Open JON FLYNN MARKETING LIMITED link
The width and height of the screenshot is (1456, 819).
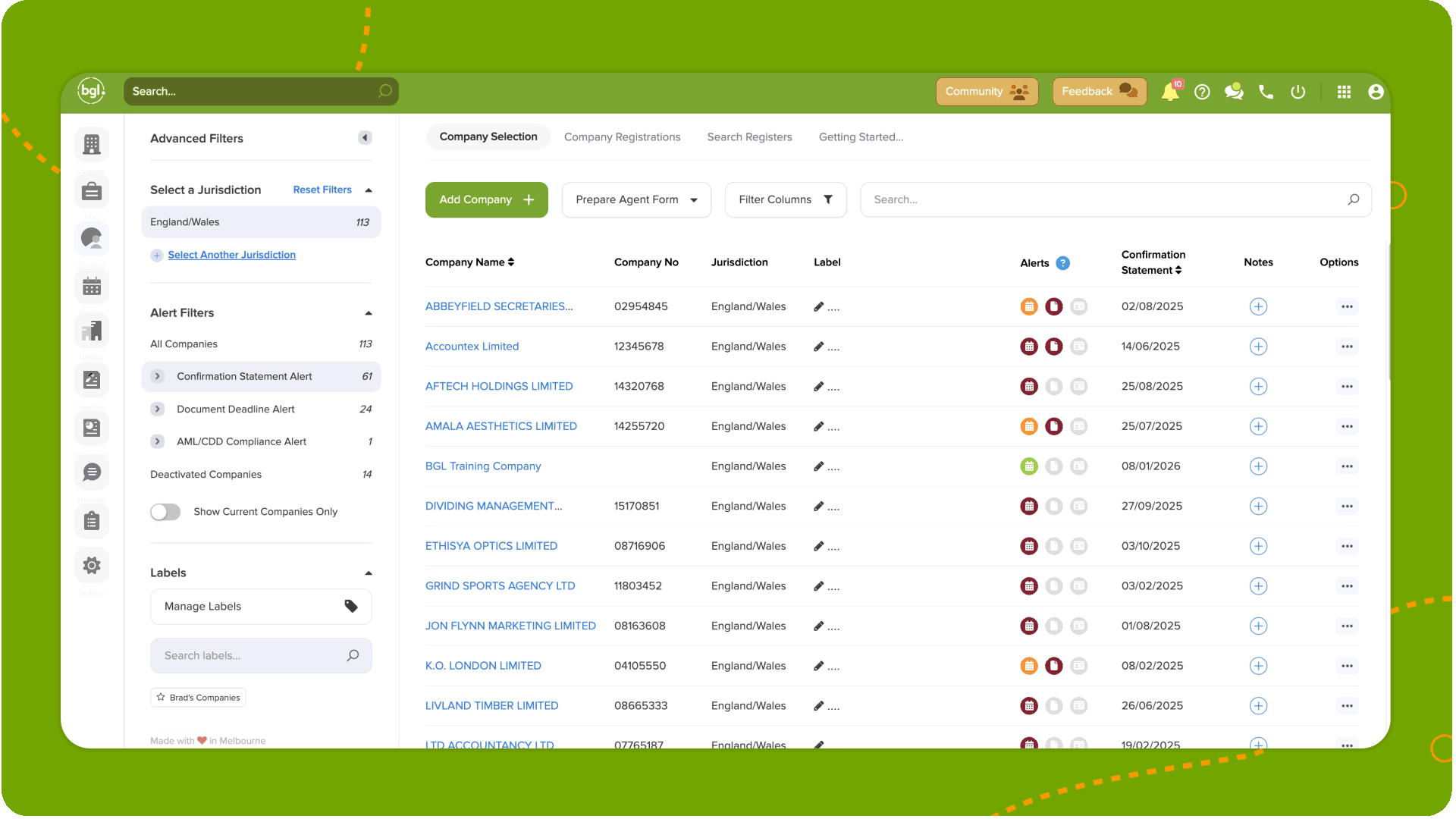pos(510,626)
